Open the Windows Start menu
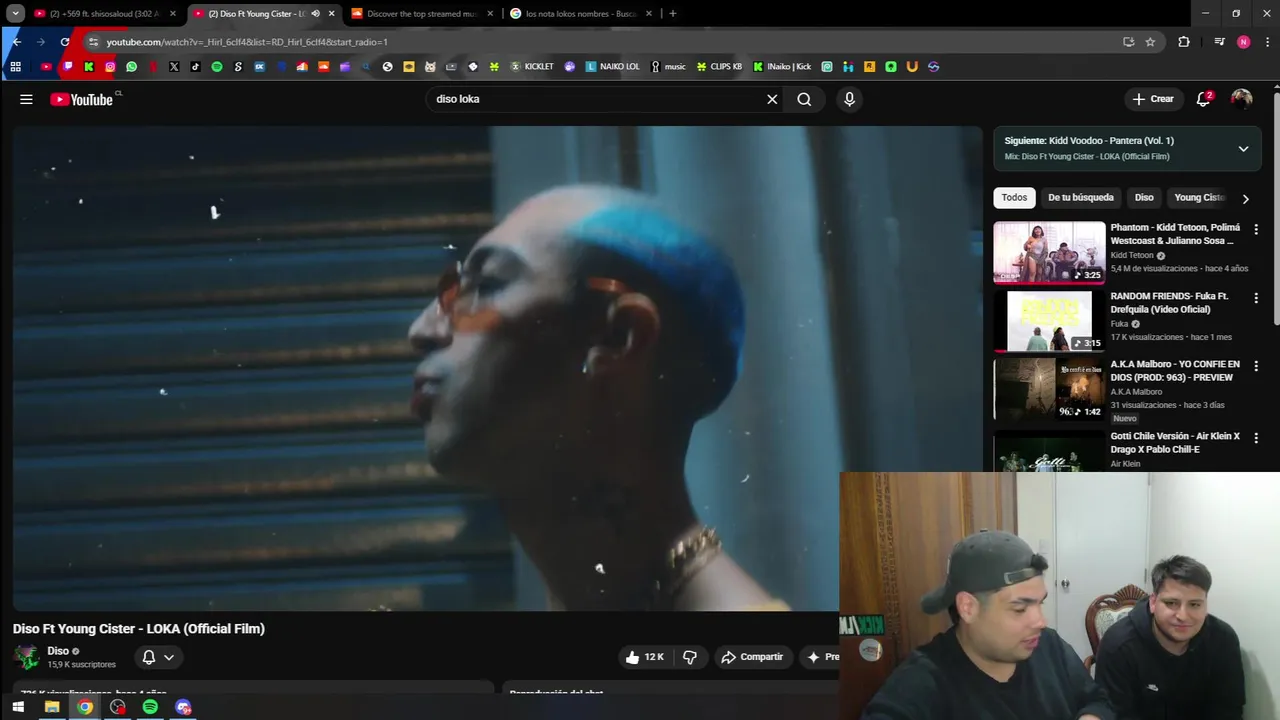The image size is (1280, 720). click(x=18, y=707)
